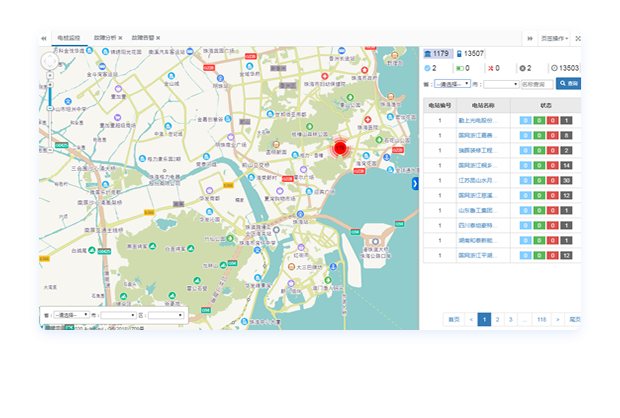The height and width of the screenshot is (418, 620).
Task: Collapse the side panel with the blue arrow
Action: coord(415,183)
